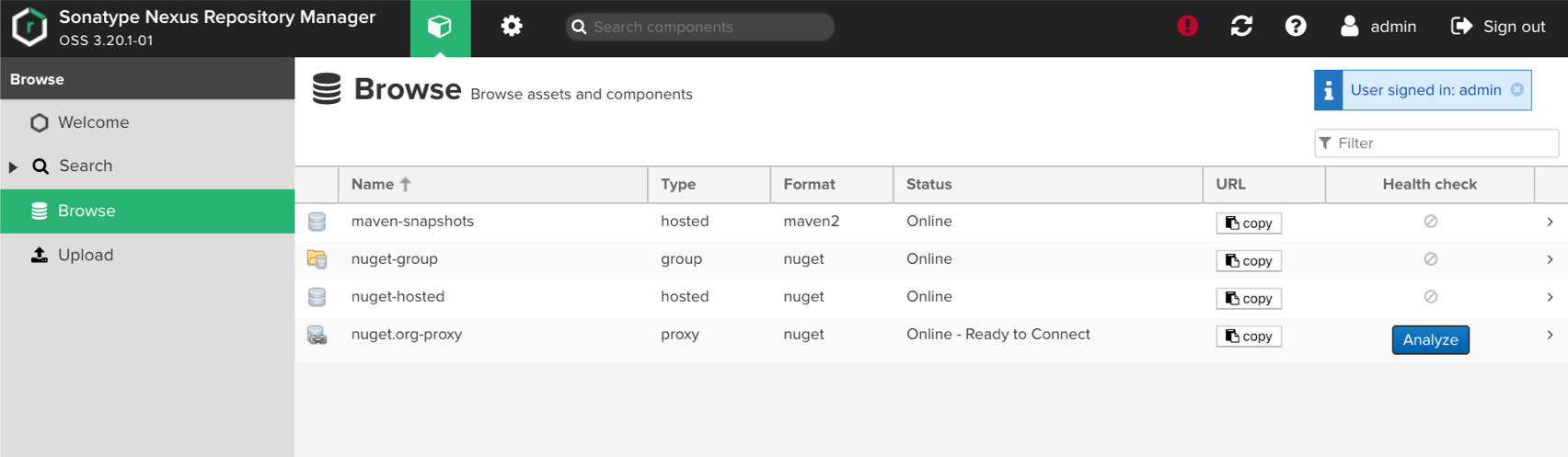Sort by the Name column header
This screenshot has width=1568, height=457.
(x=493, y=185)
